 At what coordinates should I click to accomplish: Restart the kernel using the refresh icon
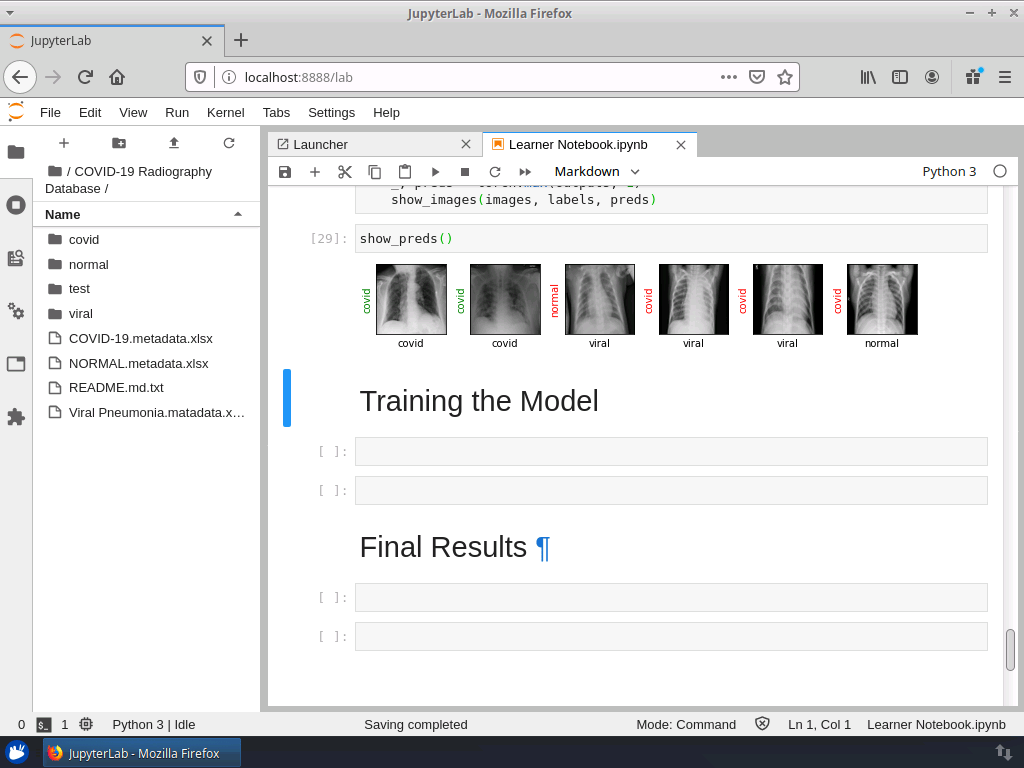tap(494, 172)
